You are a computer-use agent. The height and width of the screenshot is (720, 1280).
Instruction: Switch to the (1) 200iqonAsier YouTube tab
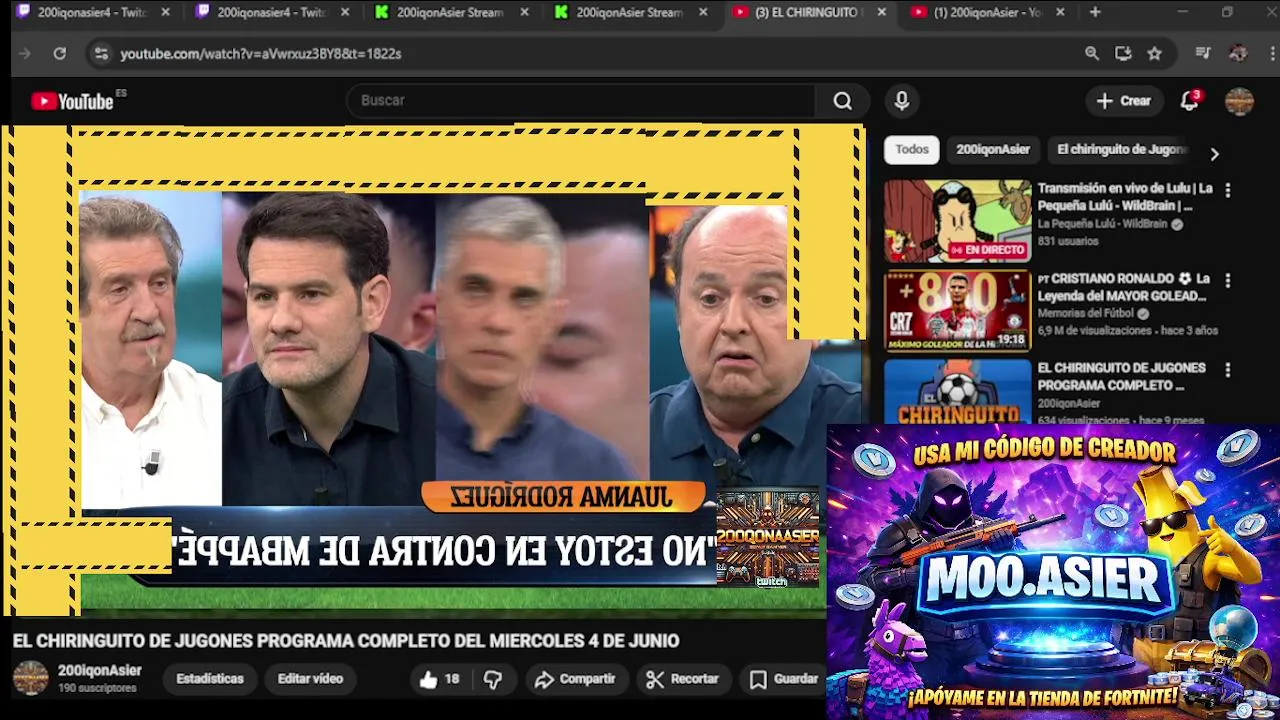(988, 13)
